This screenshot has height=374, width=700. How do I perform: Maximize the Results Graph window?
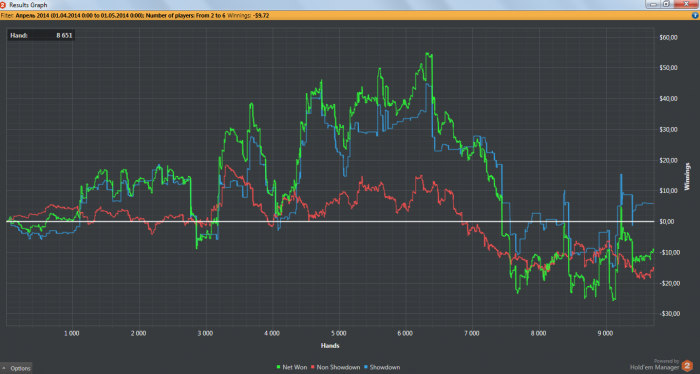coord(667,4)
